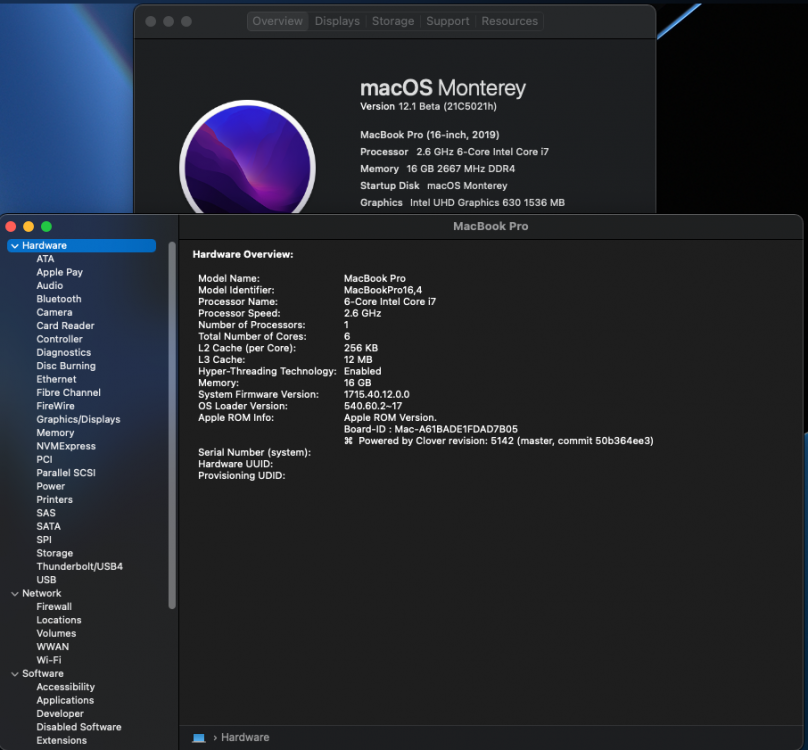
Task: Select SPI in the sidebar
Action: point(44,540)
